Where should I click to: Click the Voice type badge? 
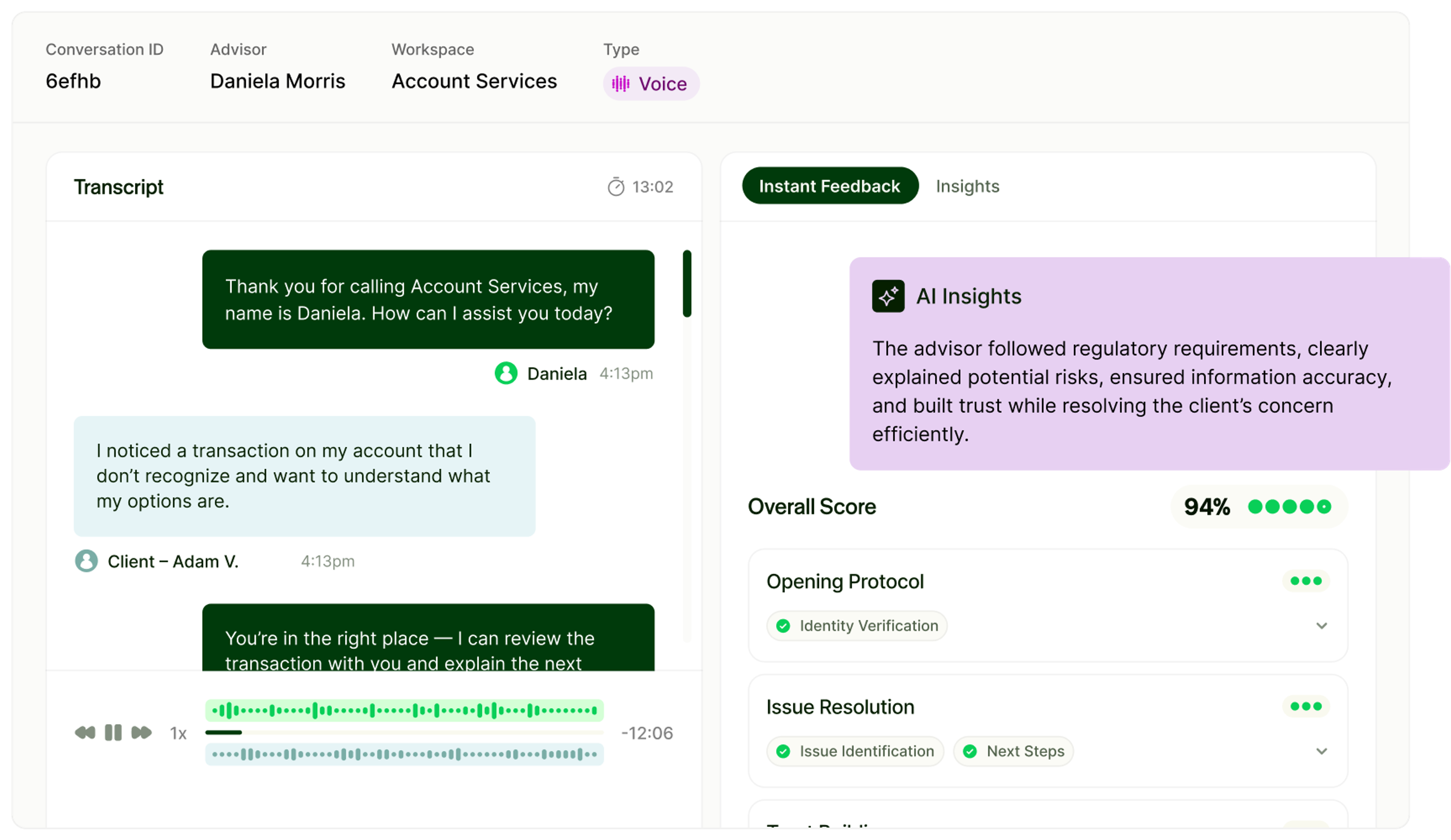(x=651, y=84)
